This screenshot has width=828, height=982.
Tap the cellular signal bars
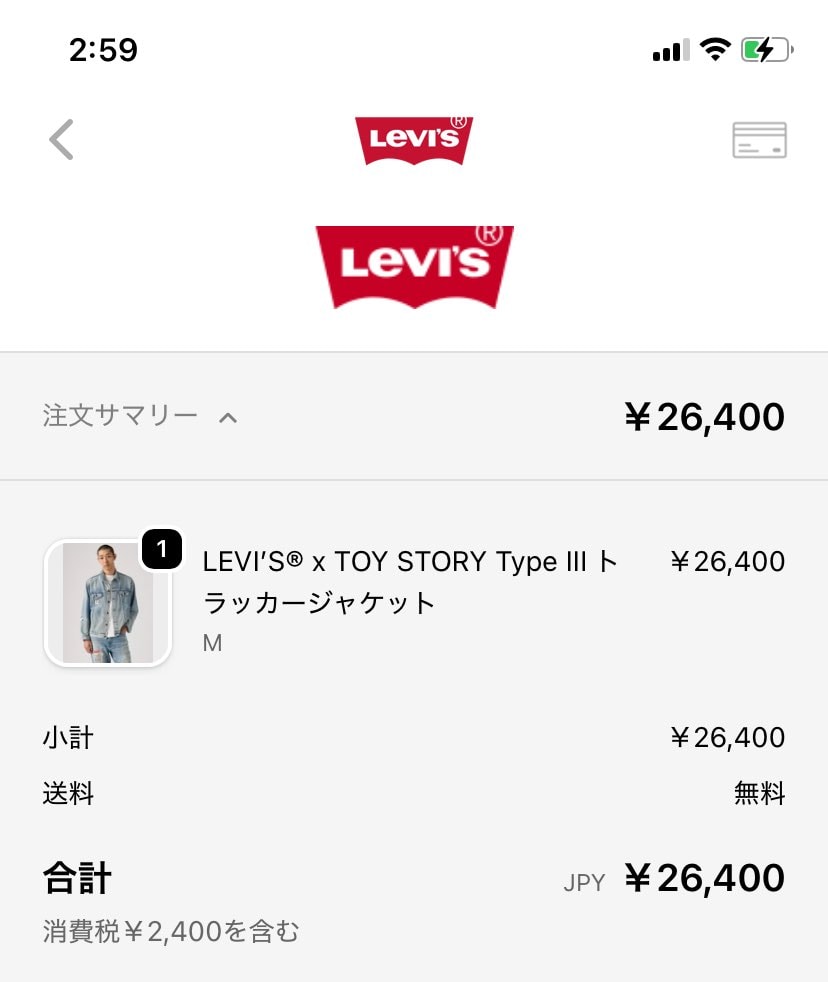click(670, 50)
